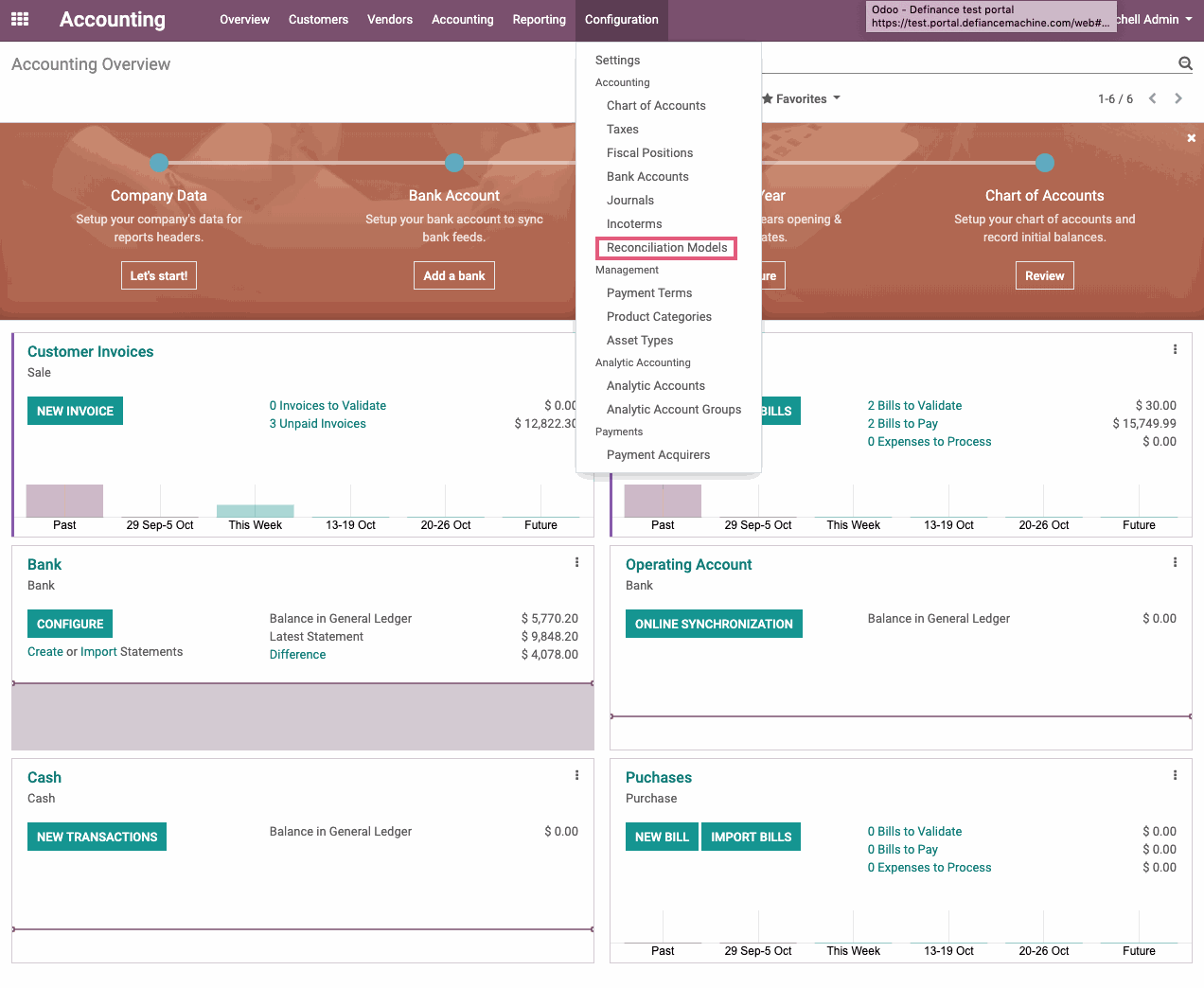
Task: Click IMPORT BILLS button in Puchases card
Action: (751, 837)
